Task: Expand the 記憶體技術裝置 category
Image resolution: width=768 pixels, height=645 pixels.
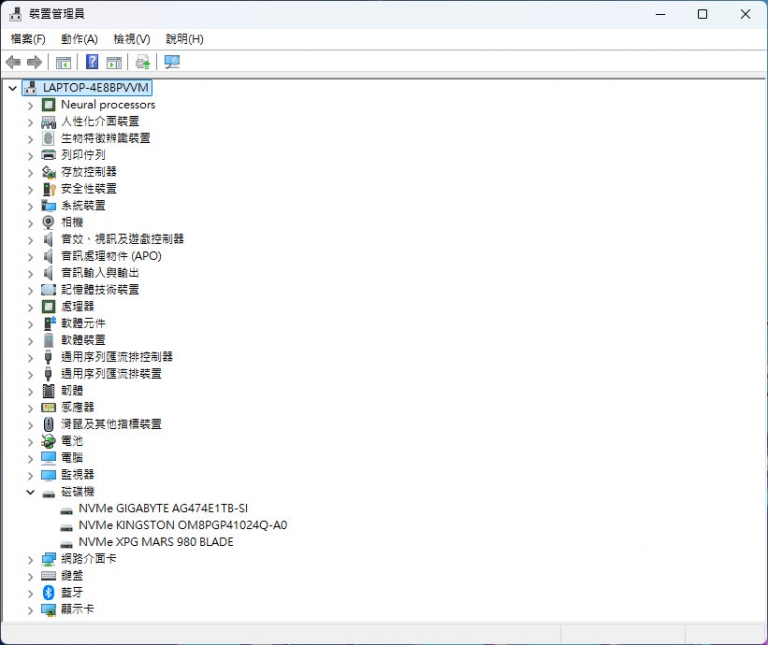Action: (30, 290)
